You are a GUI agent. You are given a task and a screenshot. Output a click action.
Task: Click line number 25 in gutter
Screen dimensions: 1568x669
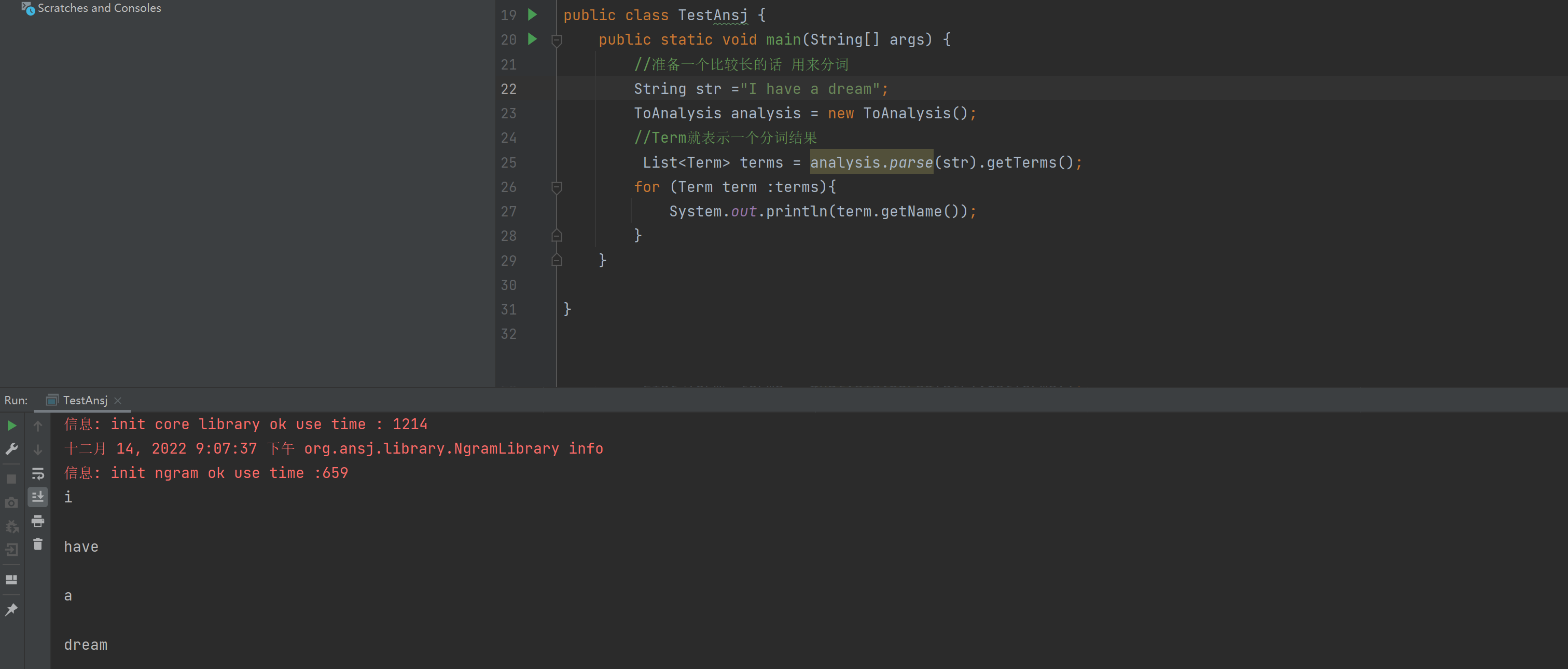508,162
